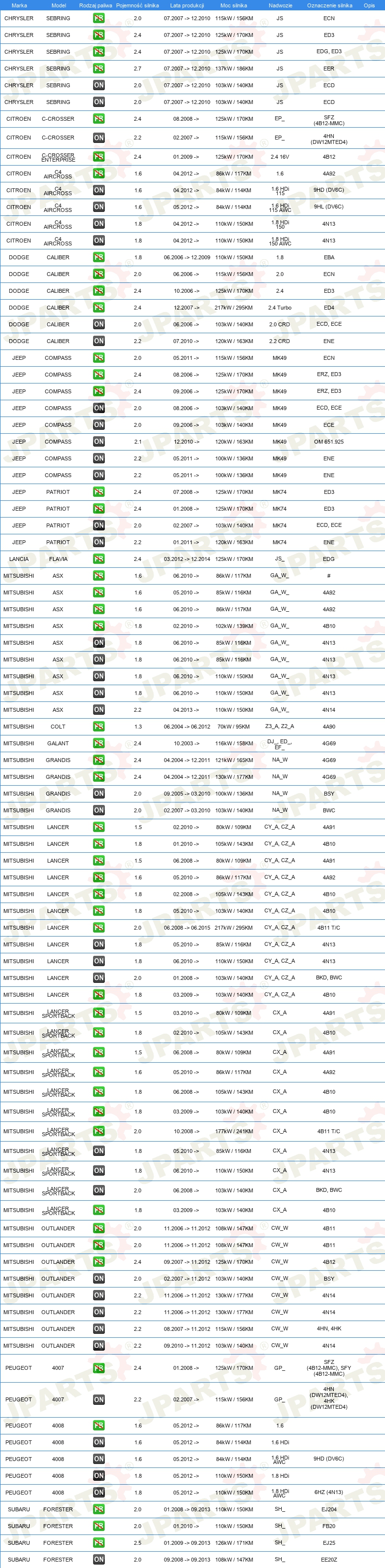The height and width of the screenshot is (1568, 385).
Task: Click ON icon in Jeep Compass OM 651.925 row
Action: pyautogui.click(x=98, y=442)
